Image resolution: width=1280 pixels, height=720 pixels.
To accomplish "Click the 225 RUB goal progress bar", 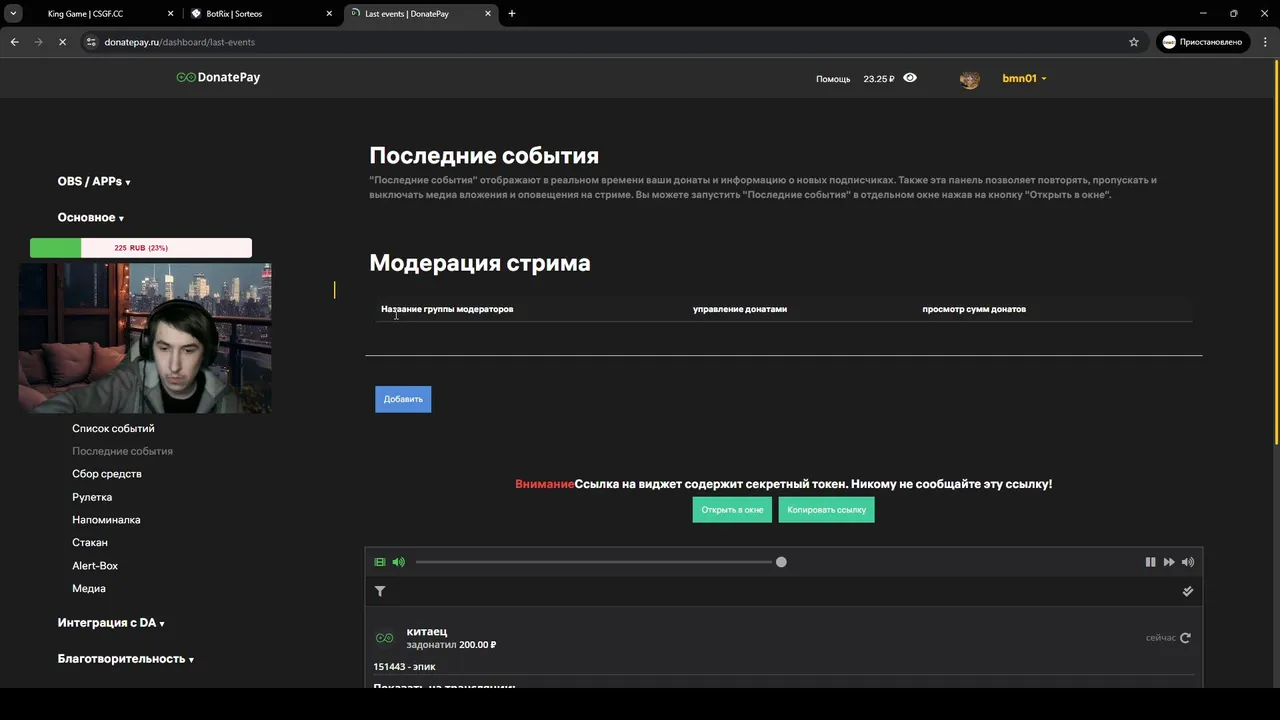I will coord(141,248).
